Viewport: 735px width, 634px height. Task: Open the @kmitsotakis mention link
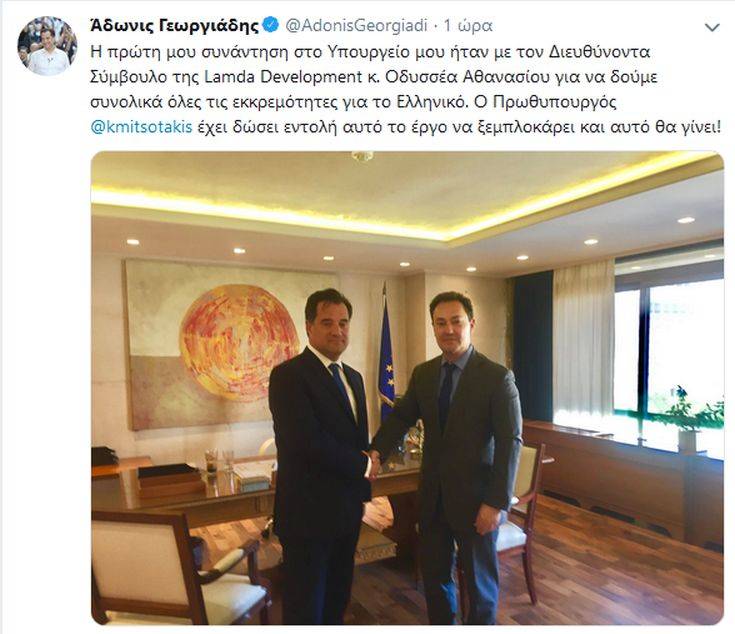pyautogui.click(x=142, y=127)
